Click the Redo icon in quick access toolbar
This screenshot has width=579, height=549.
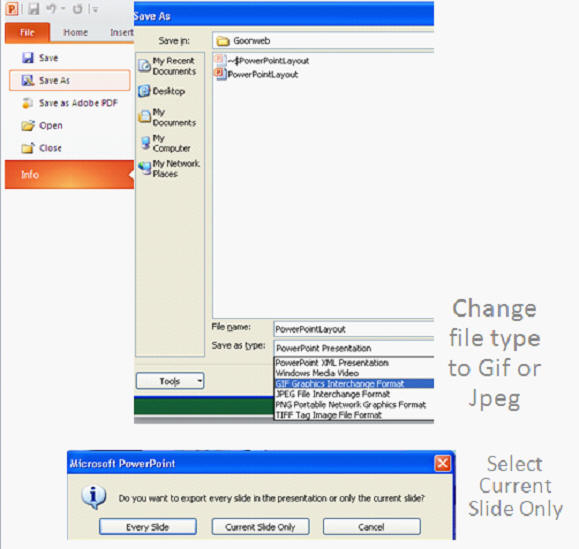77,9
